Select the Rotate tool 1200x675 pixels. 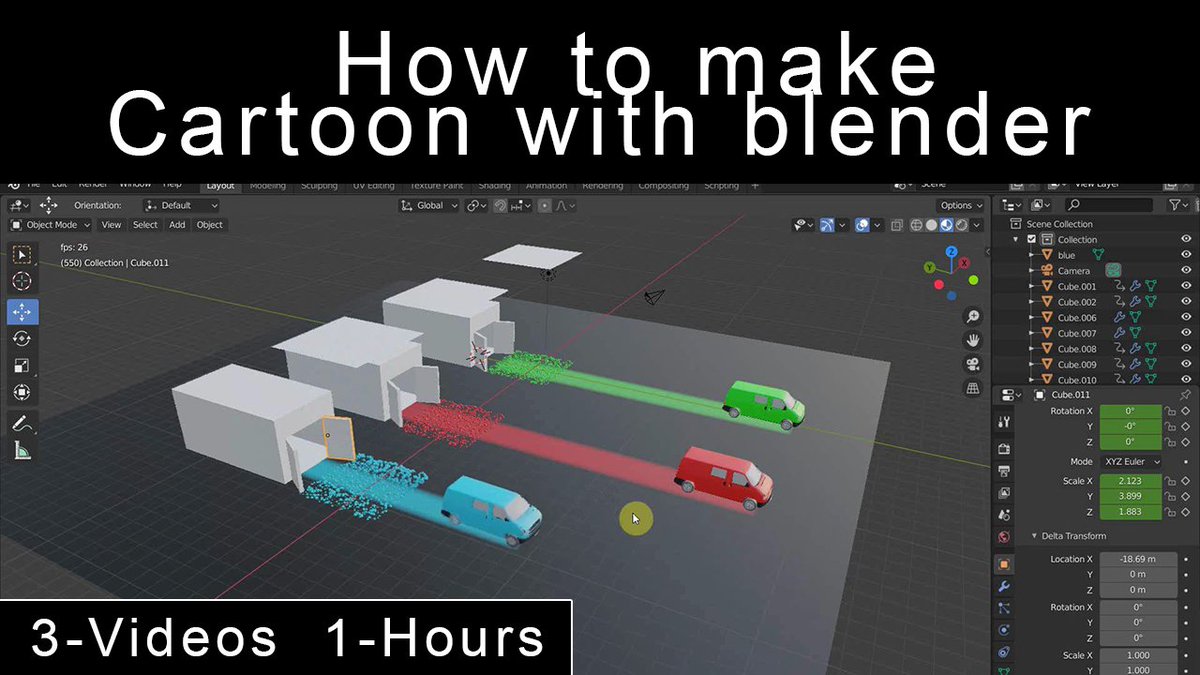[x=22, y=339]
